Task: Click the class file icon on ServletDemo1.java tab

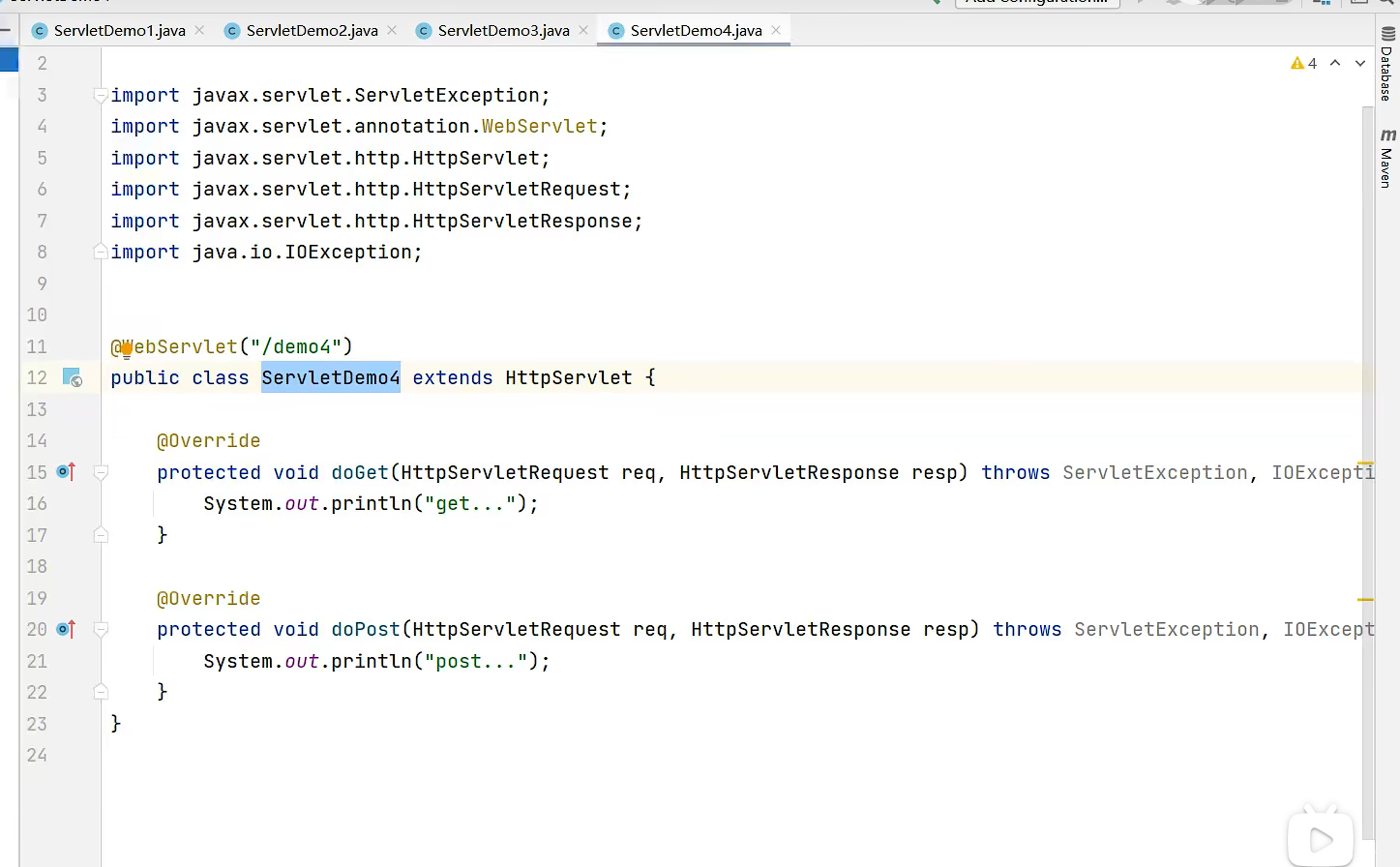Action: click(x=40, y=31)
